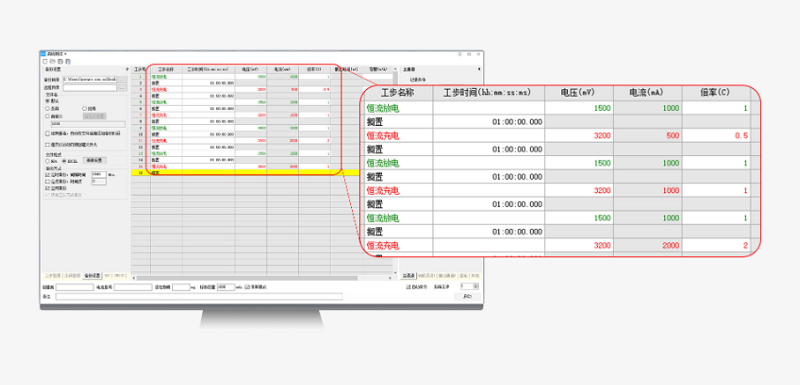
Task: Click the Open folder toolbar icon
Action: [53, 61]
